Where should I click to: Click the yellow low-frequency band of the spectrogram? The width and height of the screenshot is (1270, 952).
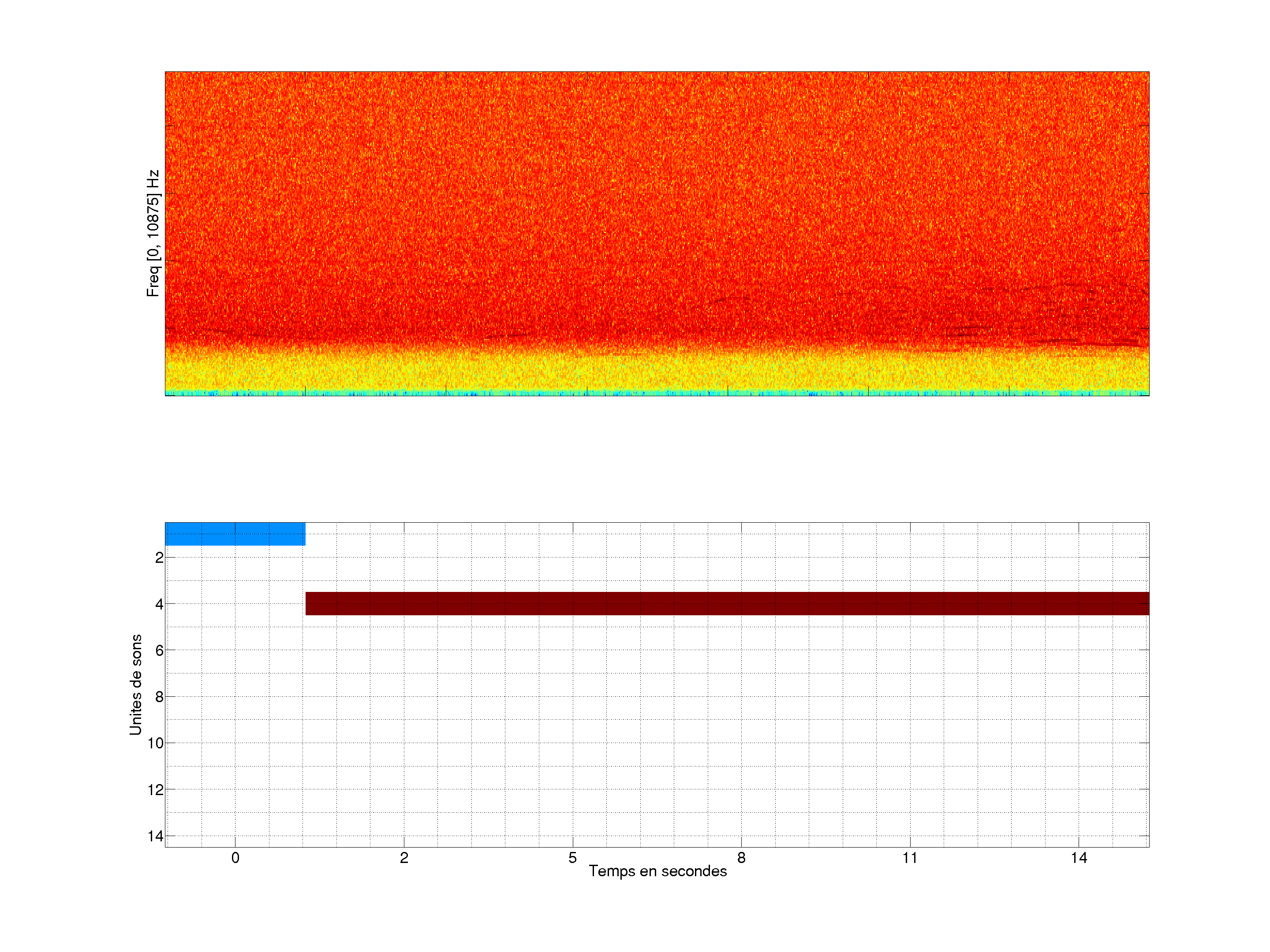click(657, 373)
